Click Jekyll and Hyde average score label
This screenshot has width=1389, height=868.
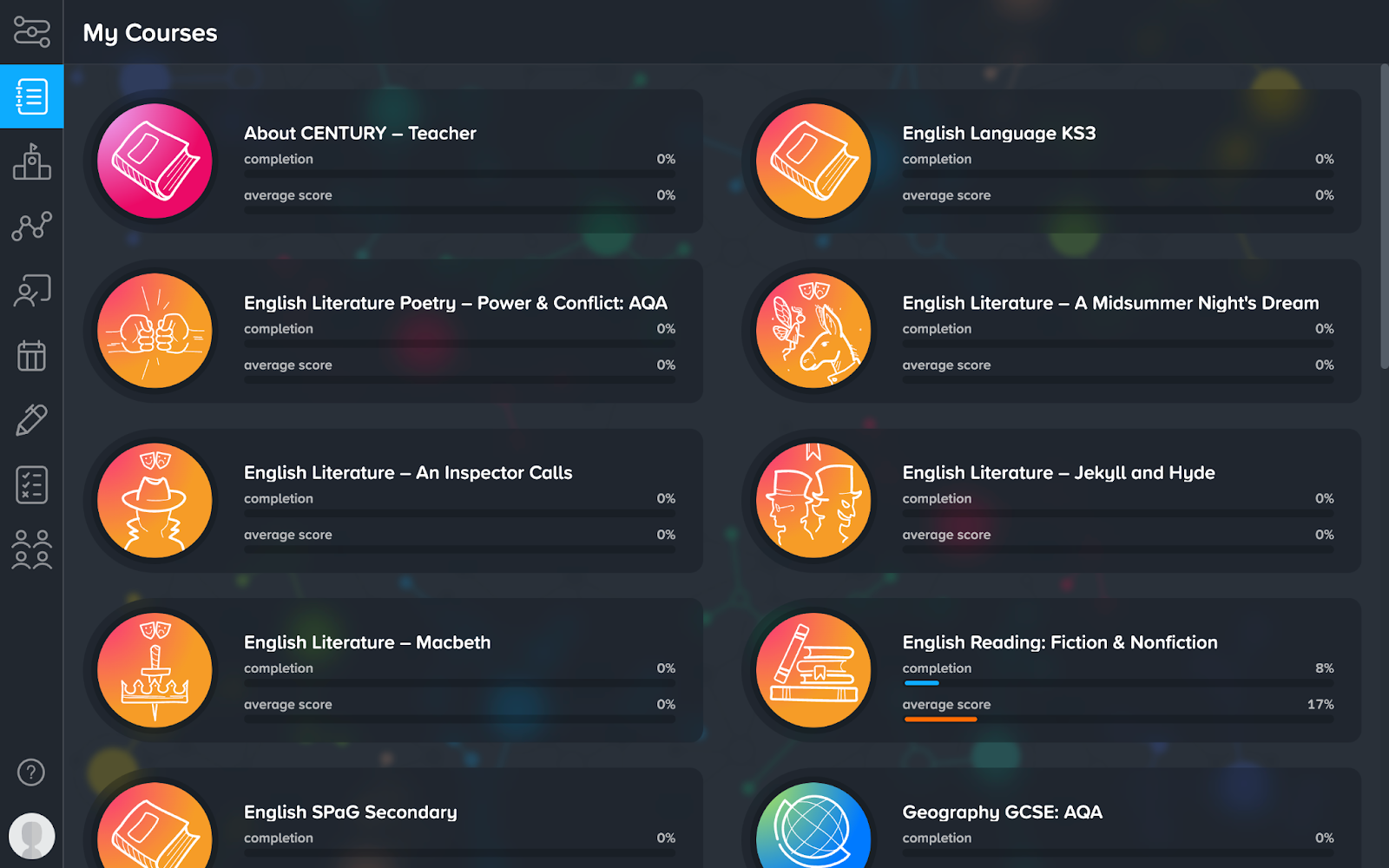[946, 535]
